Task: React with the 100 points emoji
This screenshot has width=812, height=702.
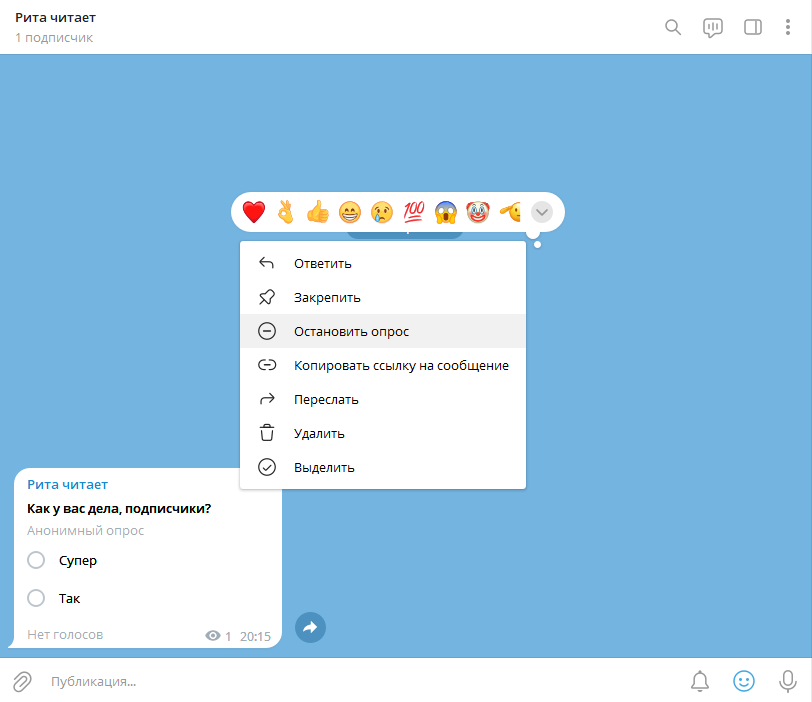Action: tap(413, 212)
